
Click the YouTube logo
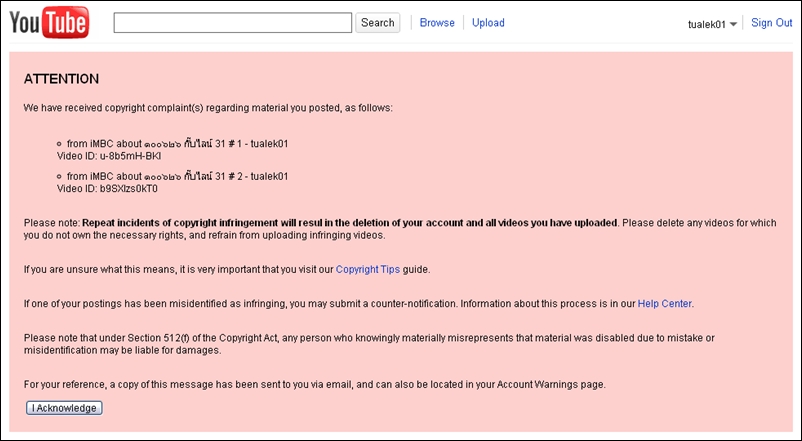click(x=49, y=23)
